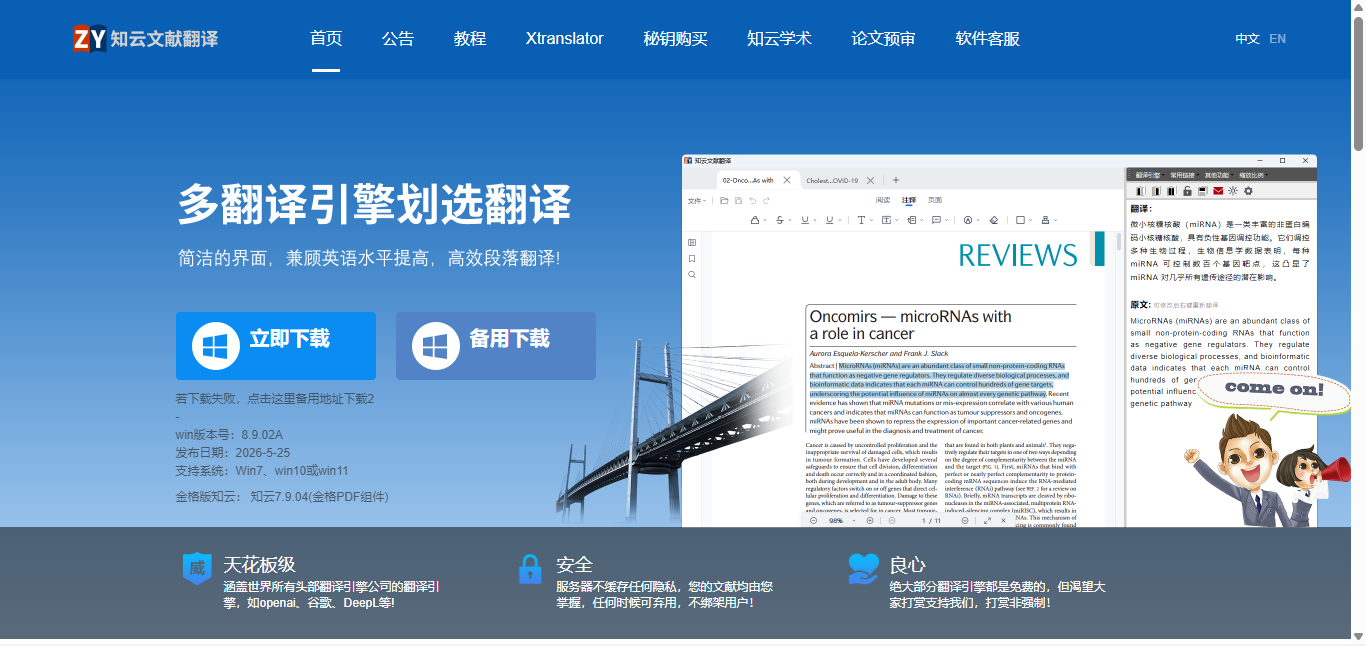Viewport: 1366px width, 646px height.
Task: Click the software preview screenshot image
Action: tap(999, 340)
